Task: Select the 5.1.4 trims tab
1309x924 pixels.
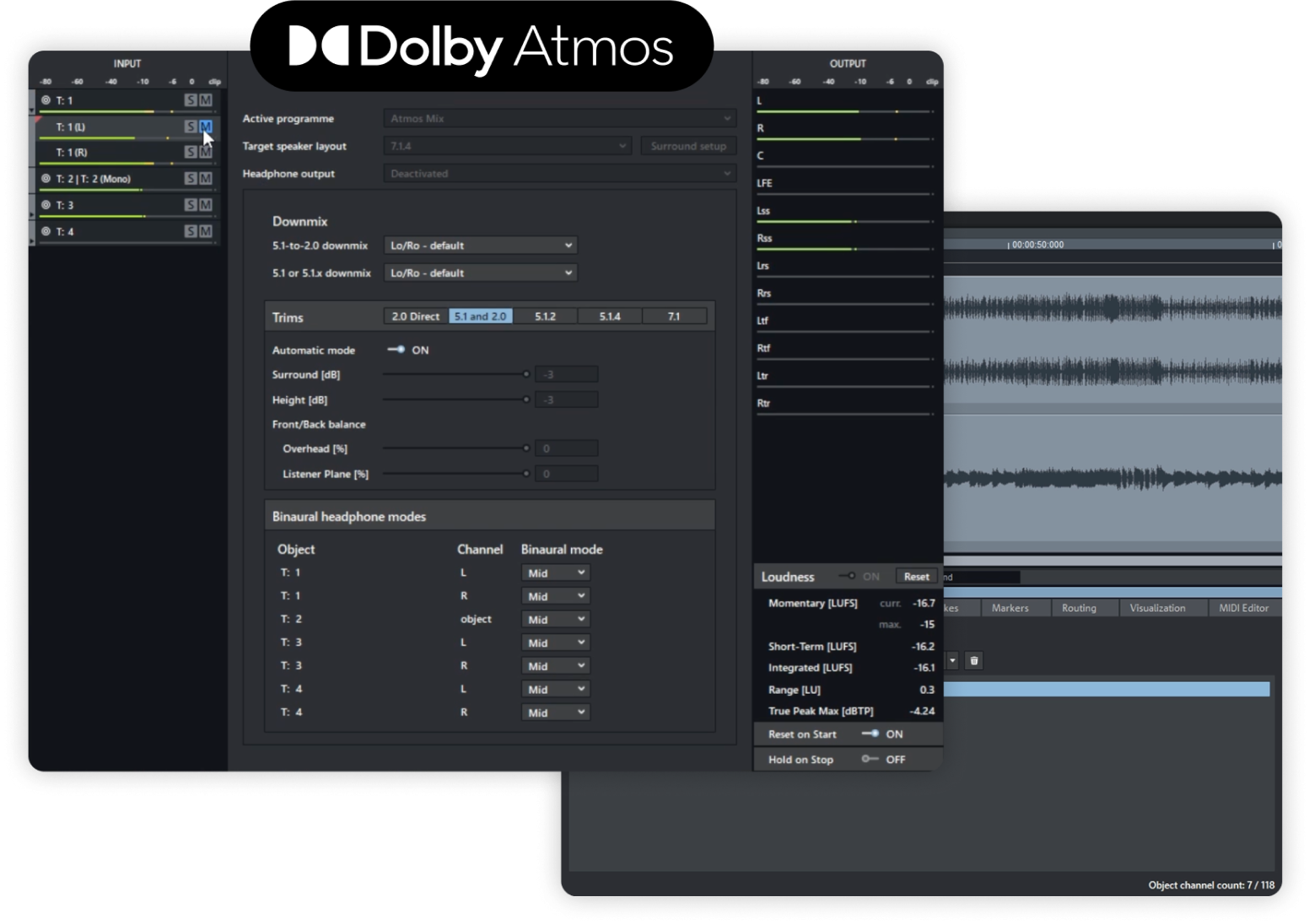Action: click(610, 316)
